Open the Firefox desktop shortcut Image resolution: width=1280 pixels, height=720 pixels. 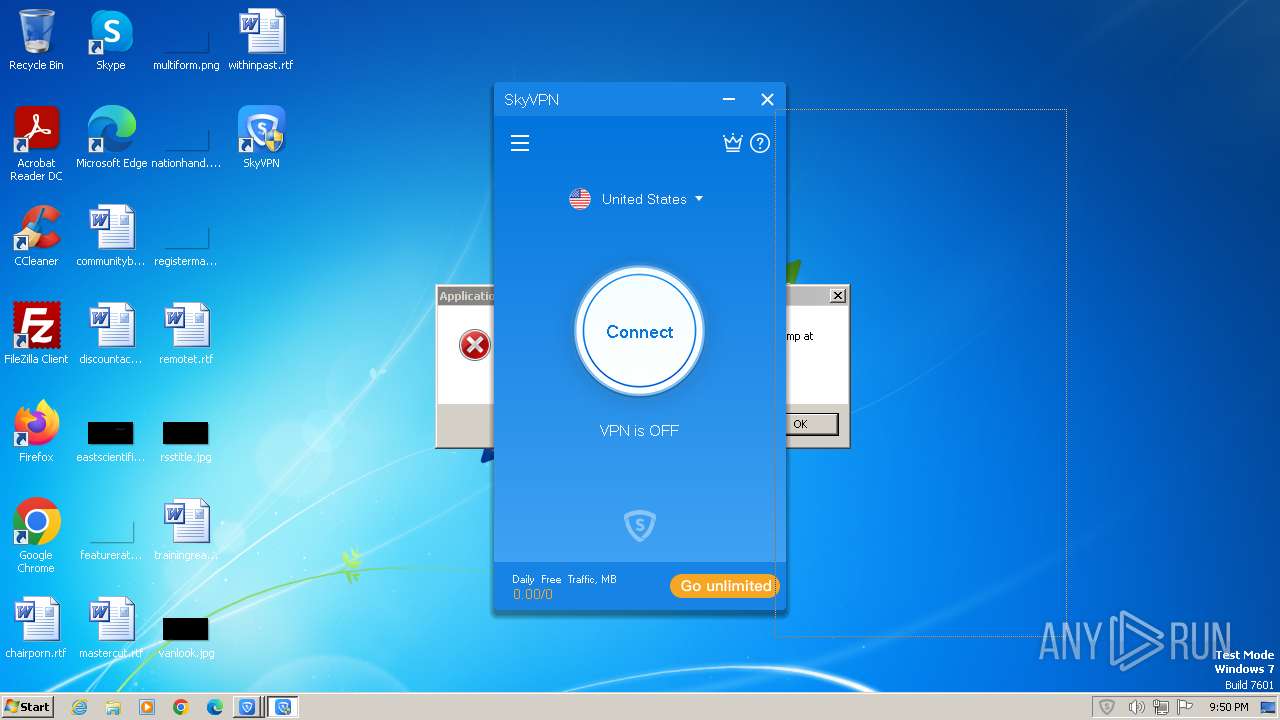(36, 432)
